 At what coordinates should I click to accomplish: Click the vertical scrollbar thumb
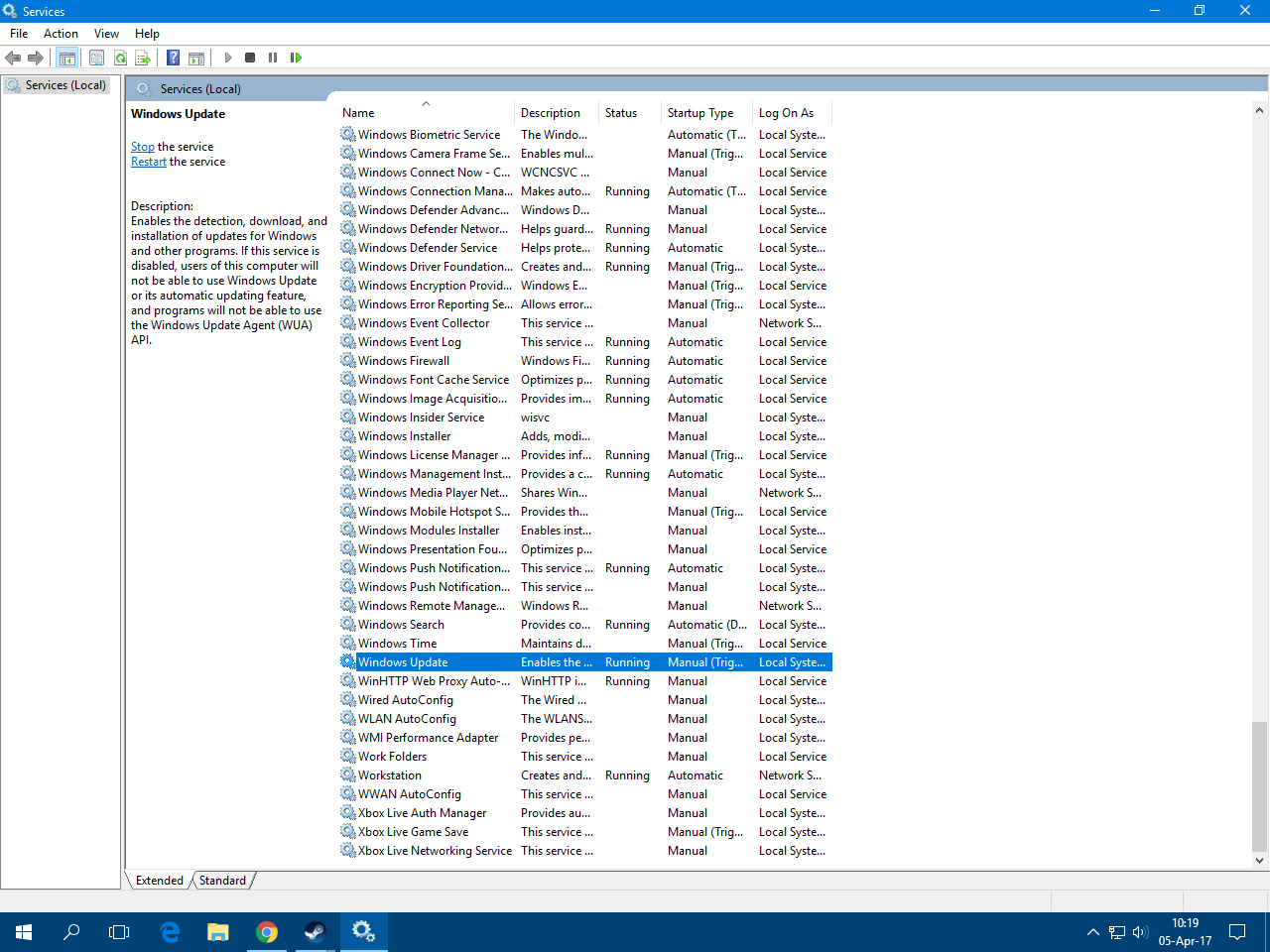click(x=1260, y=786)
